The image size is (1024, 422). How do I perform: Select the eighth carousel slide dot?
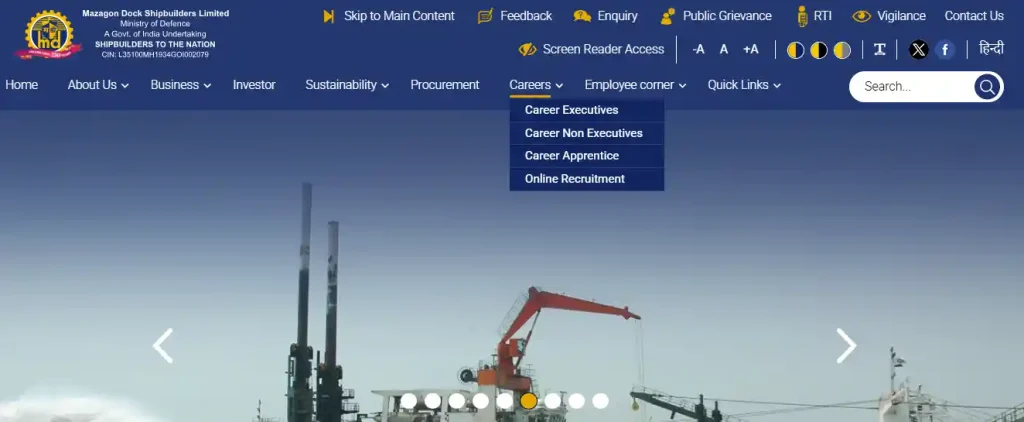click(577, 400)
